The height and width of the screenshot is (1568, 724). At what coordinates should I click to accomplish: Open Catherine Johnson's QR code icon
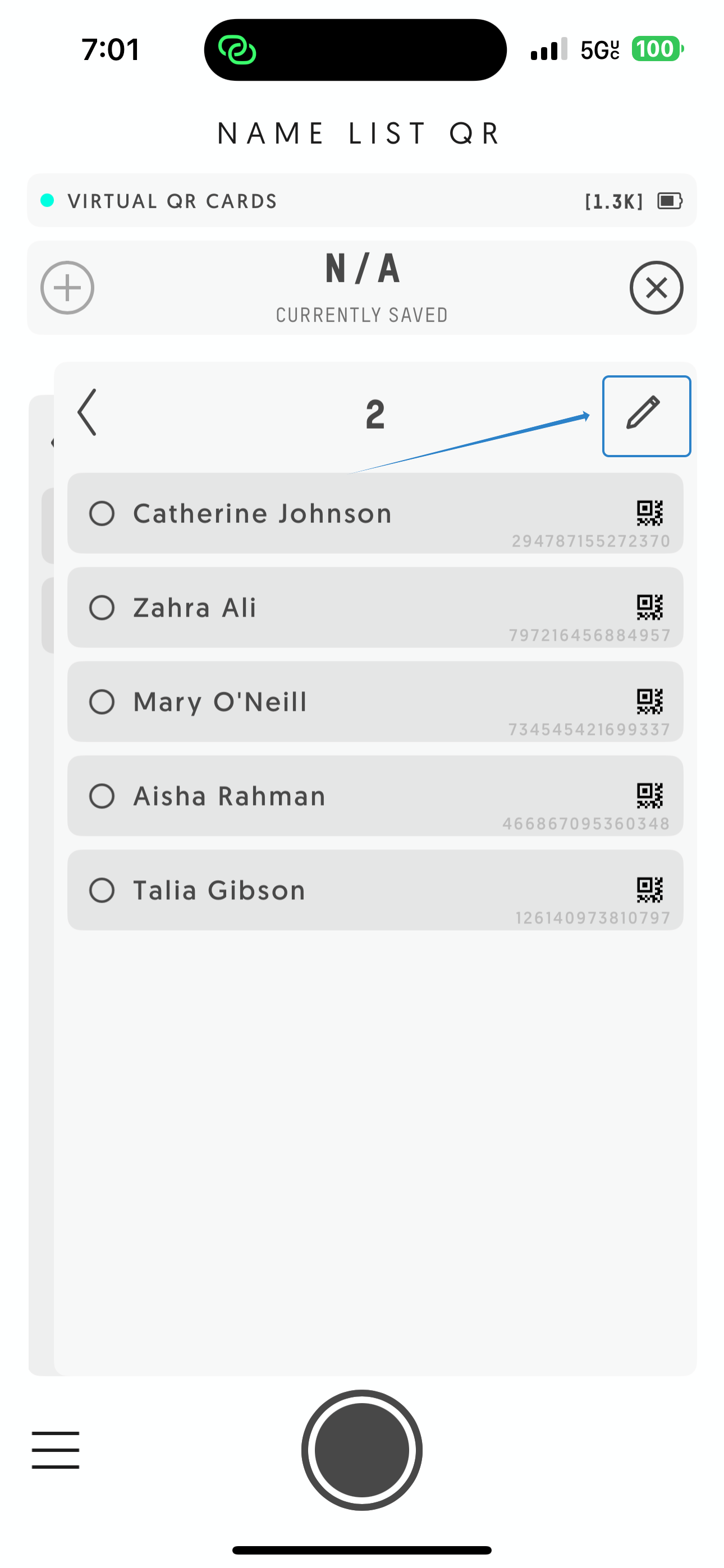tap(649, 513)
